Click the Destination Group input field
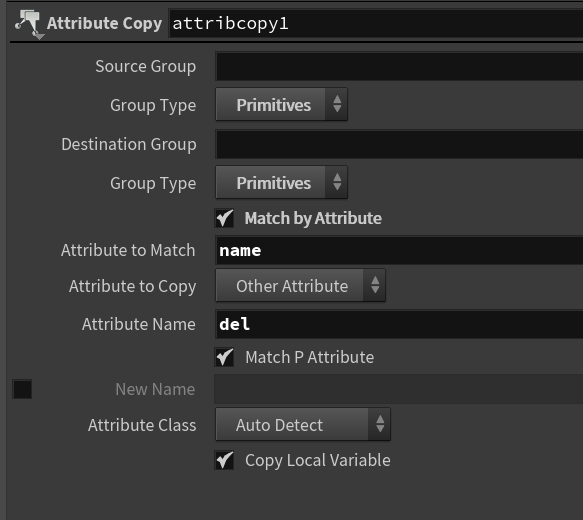The width and height of the screenshot is (583, 520). pos(399,144)
